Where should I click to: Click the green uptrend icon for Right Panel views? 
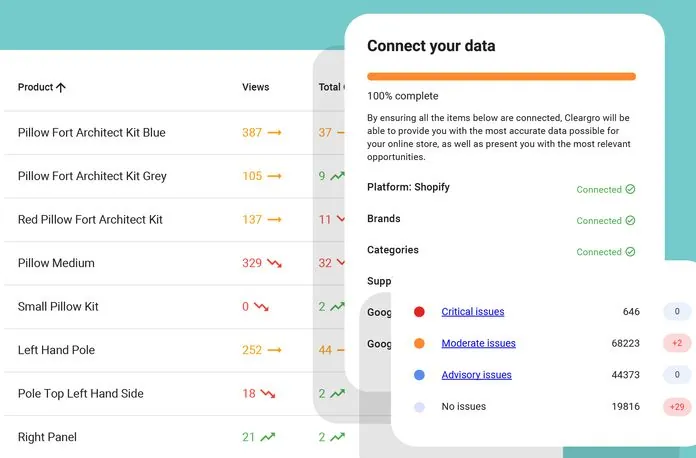268,437
